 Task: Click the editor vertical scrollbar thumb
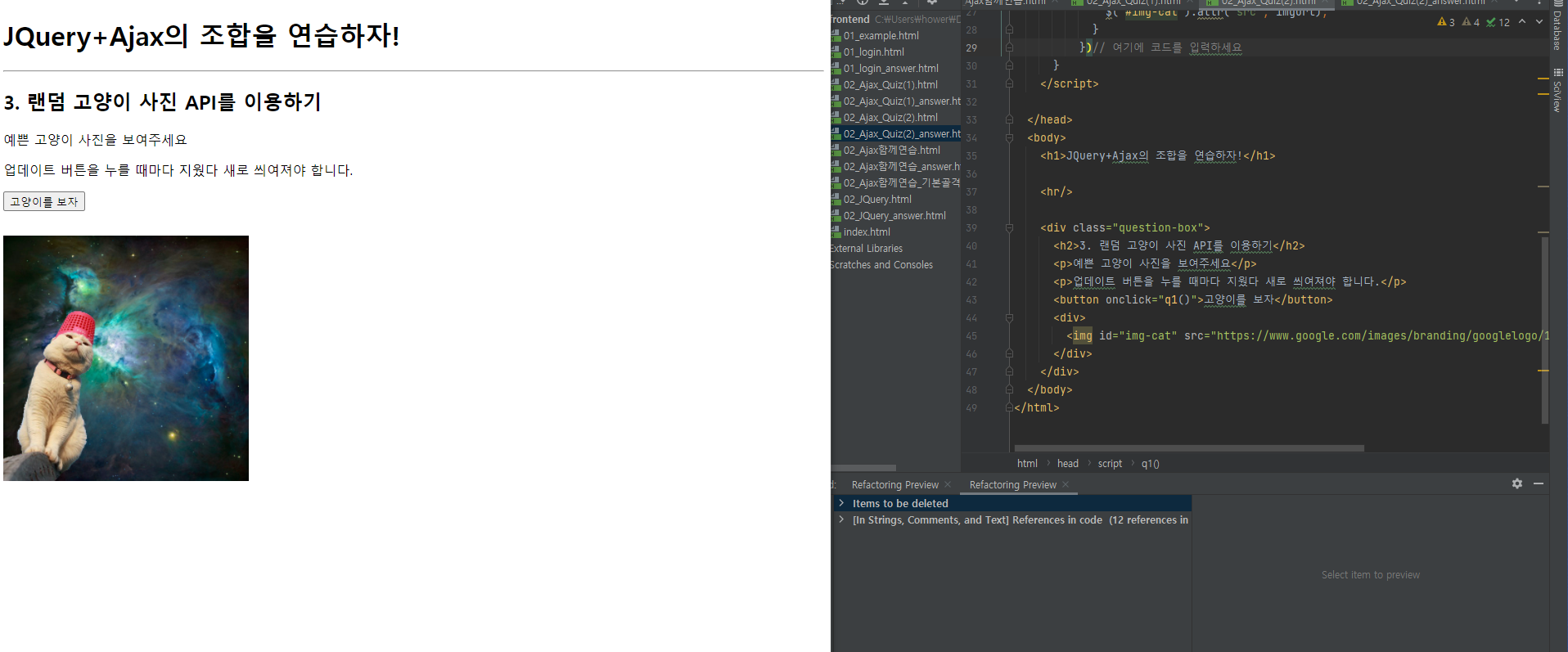[1544, 330]
